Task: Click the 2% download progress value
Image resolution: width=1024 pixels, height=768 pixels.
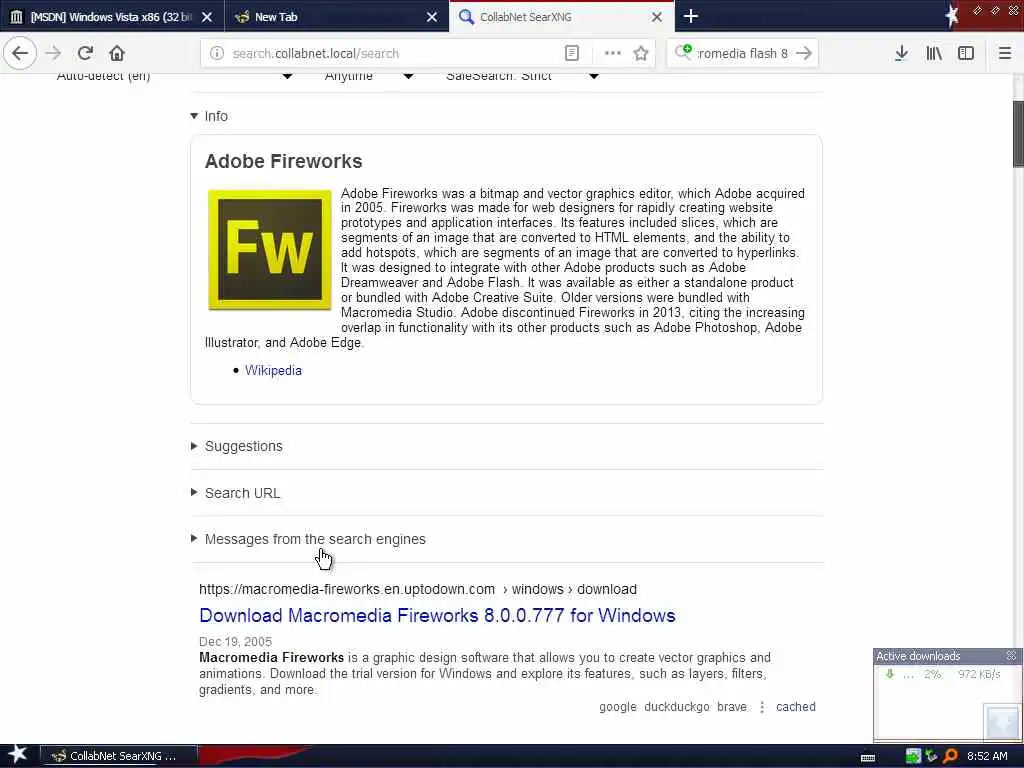Action: pyautogui.click(x=933, y=674)
